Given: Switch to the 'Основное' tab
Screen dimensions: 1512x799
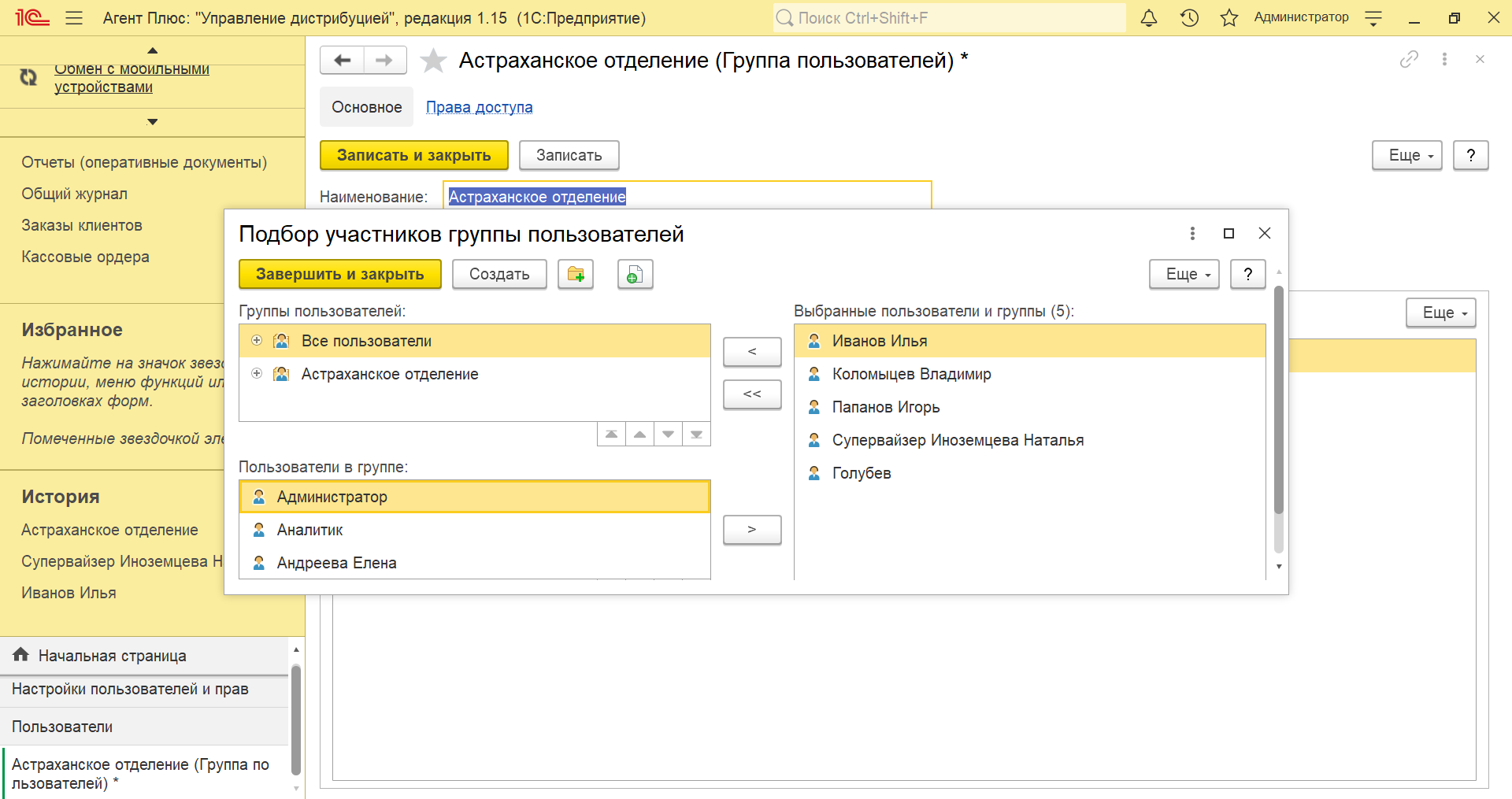Looking at the screenshot, I should [x=366, y=107].
